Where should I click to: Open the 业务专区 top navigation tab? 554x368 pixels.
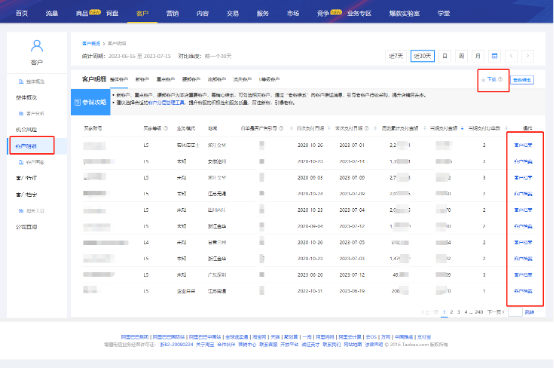(359, 13)
